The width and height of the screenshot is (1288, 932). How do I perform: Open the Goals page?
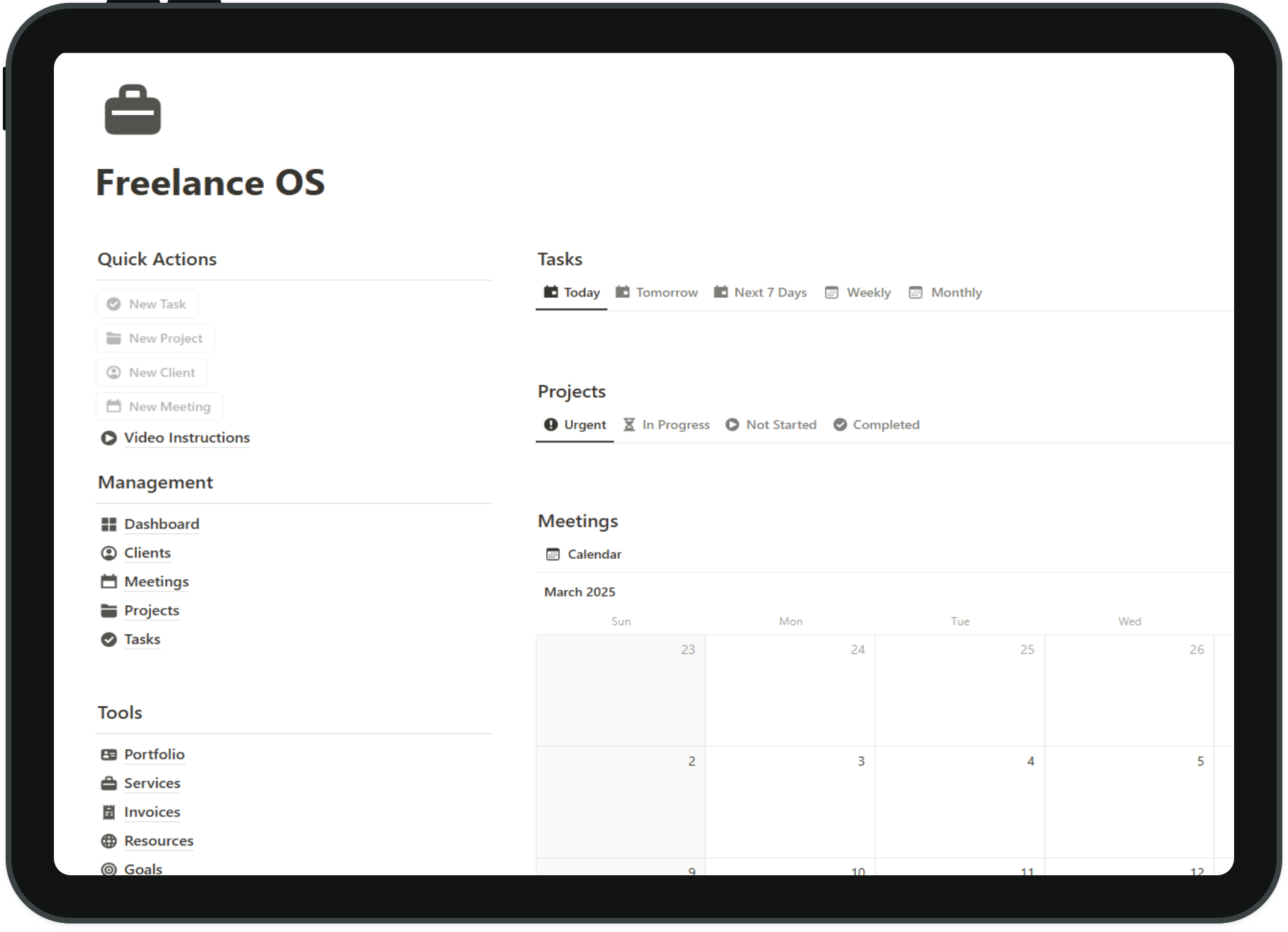point(143,869)
